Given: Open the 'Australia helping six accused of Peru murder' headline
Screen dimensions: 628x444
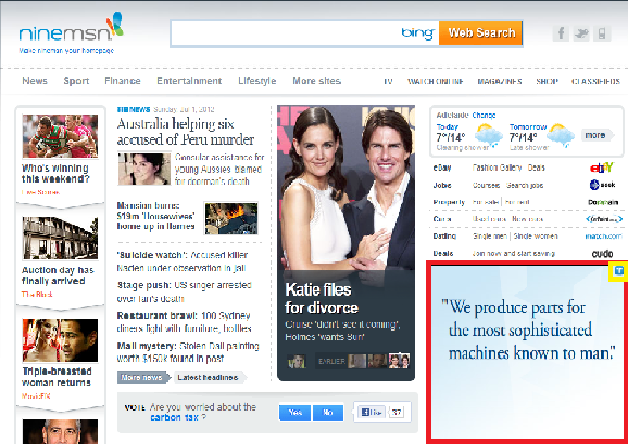Looking at the screenshot, I should click(185, 132).
